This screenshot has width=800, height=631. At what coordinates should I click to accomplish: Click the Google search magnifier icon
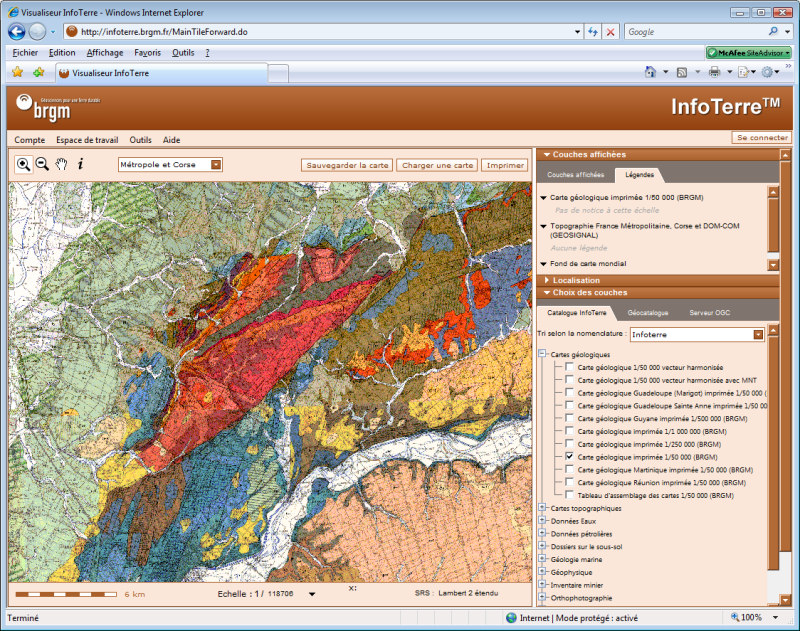tap(773, 32)
